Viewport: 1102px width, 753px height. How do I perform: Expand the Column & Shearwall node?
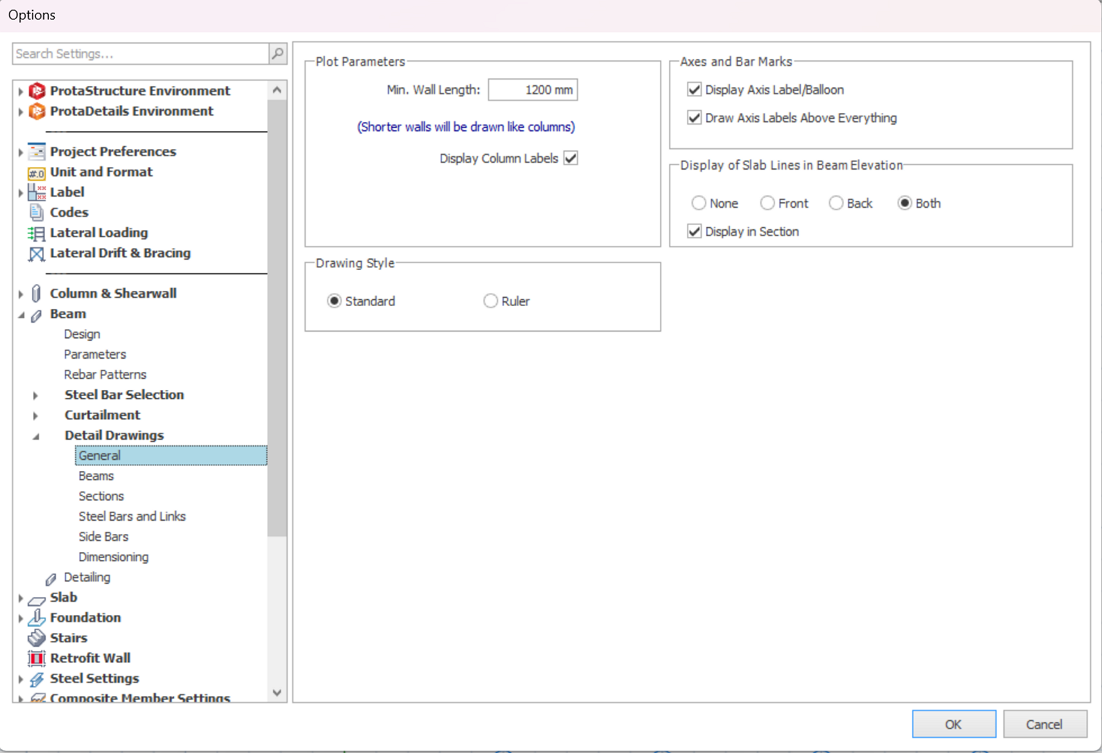[x=21, y=294]
